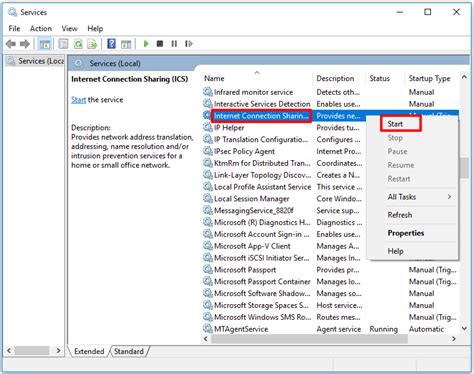Choose Refresh in the context menu
This screenshot has width=474, height=374.
400,215
